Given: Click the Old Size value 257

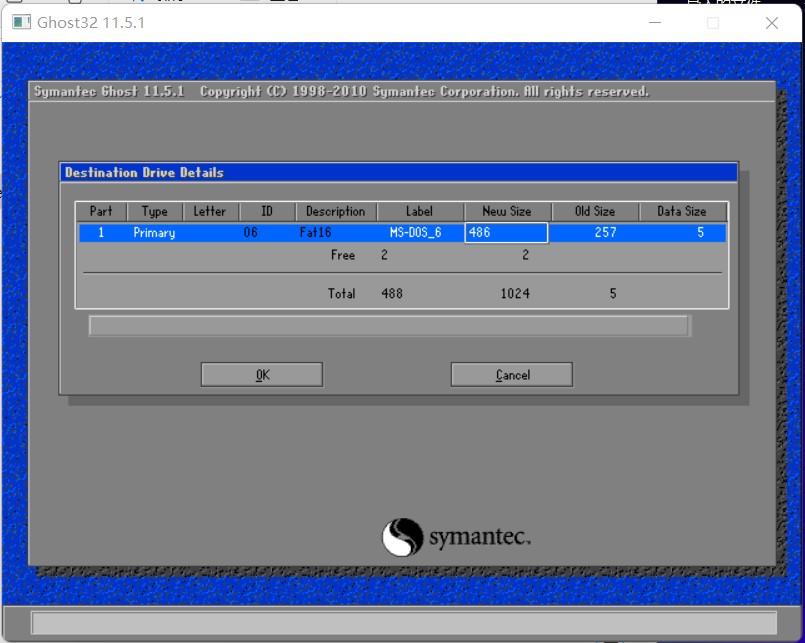Looking at the screenshot, I should tap(605, 233).
